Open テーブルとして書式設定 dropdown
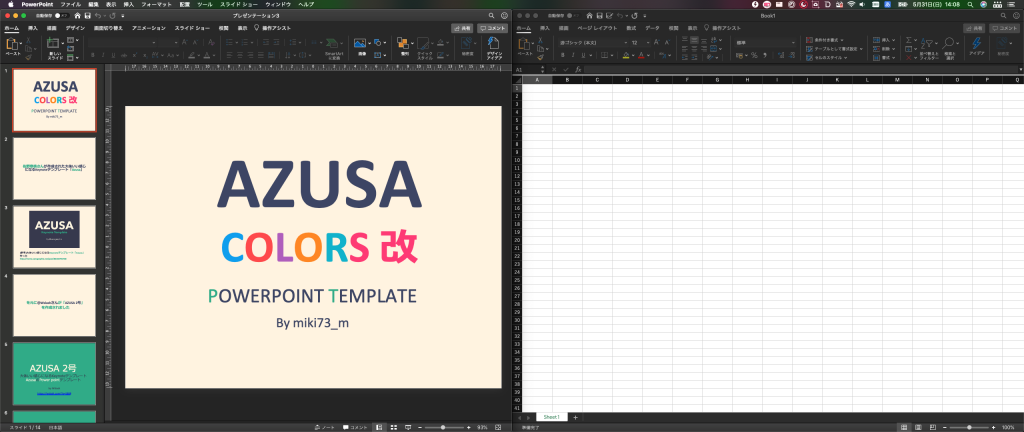The width and height of the screenshot is (1024, 432). (x=834, y=49)
